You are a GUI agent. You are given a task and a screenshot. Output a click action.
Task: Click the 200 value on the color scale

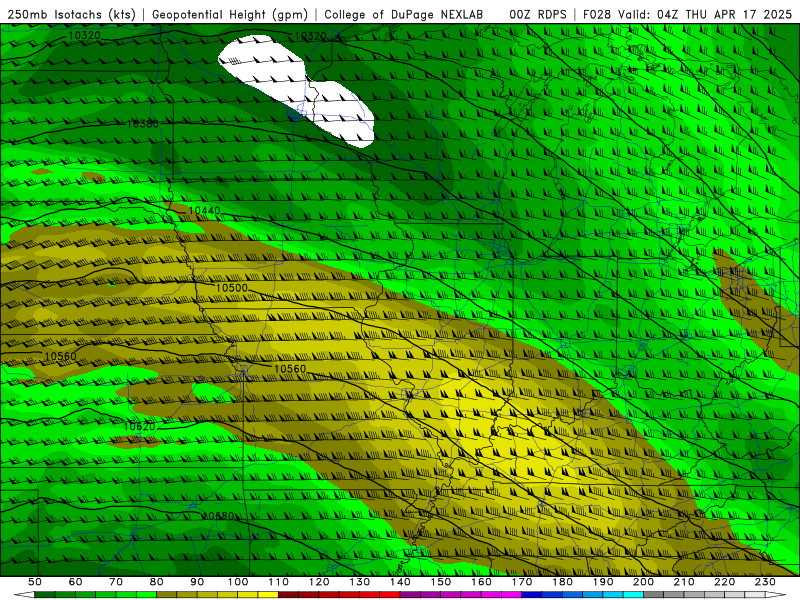pyautogui.click(x=643, y=582)
